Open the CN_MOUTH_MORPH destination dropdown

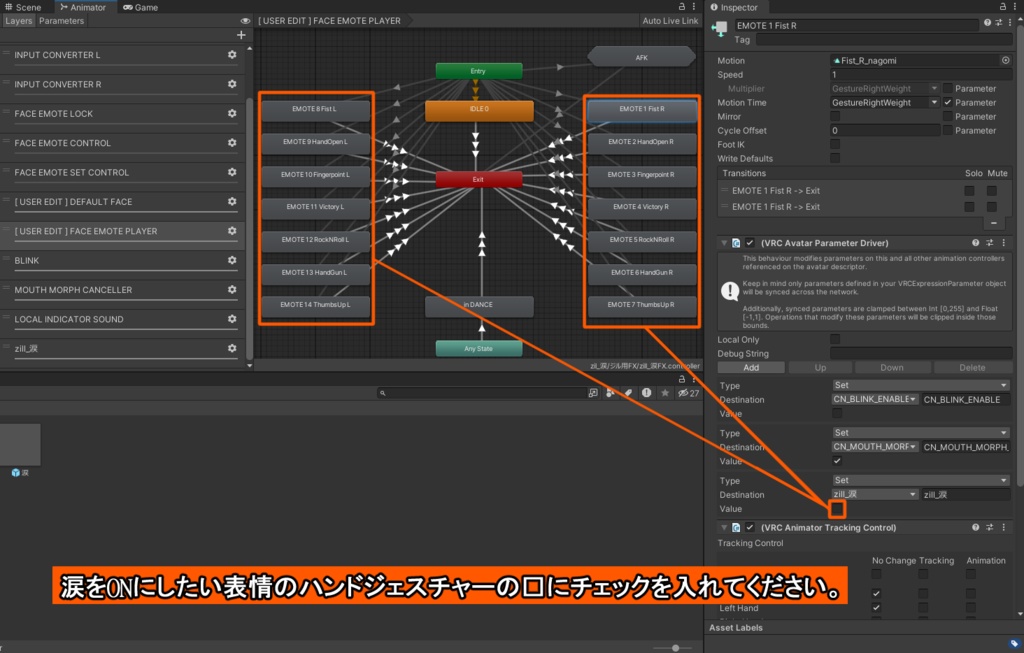click(x=874, y=447)
